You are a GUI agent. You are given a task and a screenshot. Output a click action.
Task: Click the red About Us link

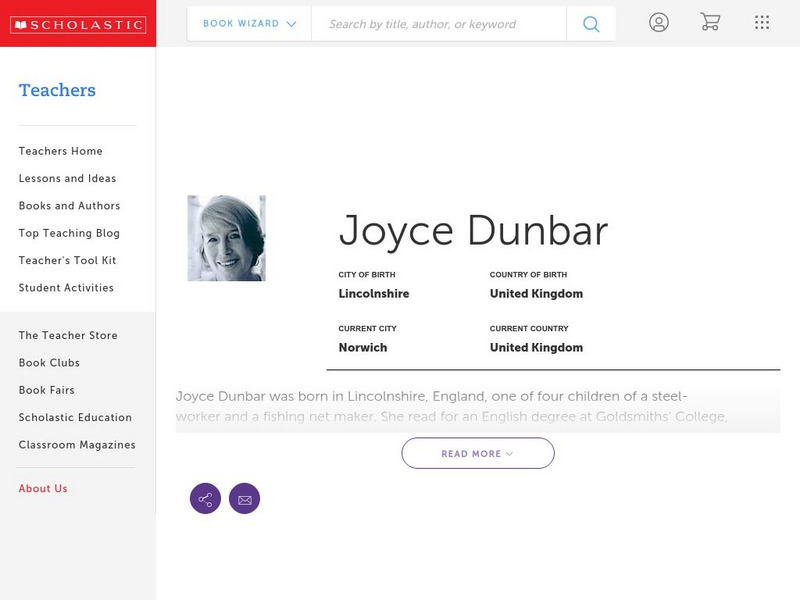43,489
